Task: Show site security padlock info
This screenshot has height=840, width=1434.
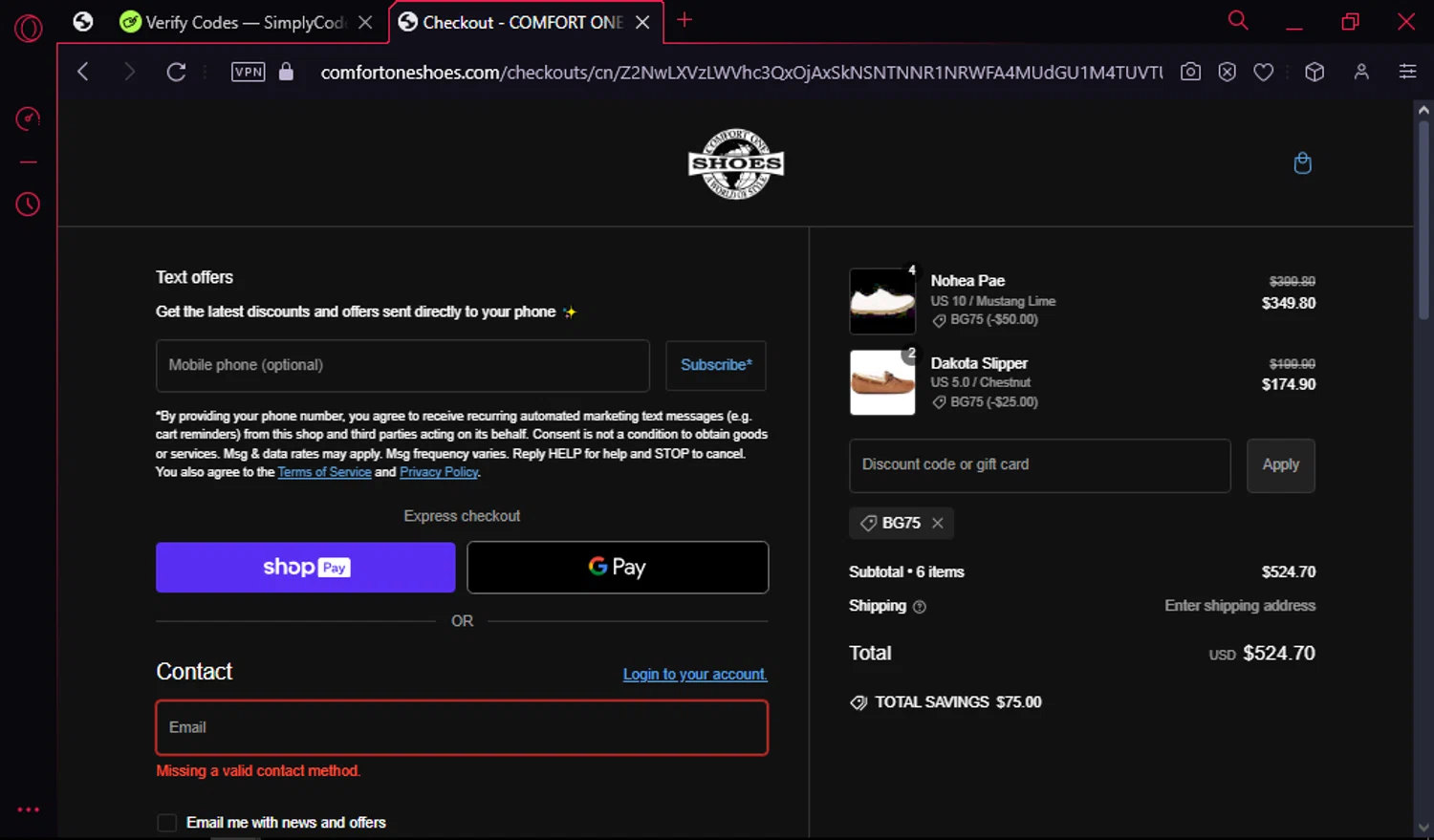Action: pos(286,72)
